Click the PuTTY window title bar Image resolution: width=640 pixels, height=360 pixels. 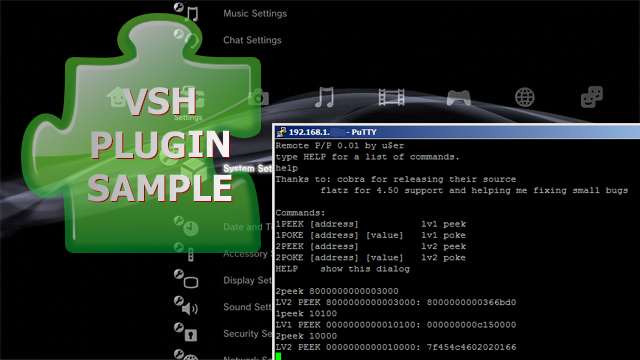[456, 132]
